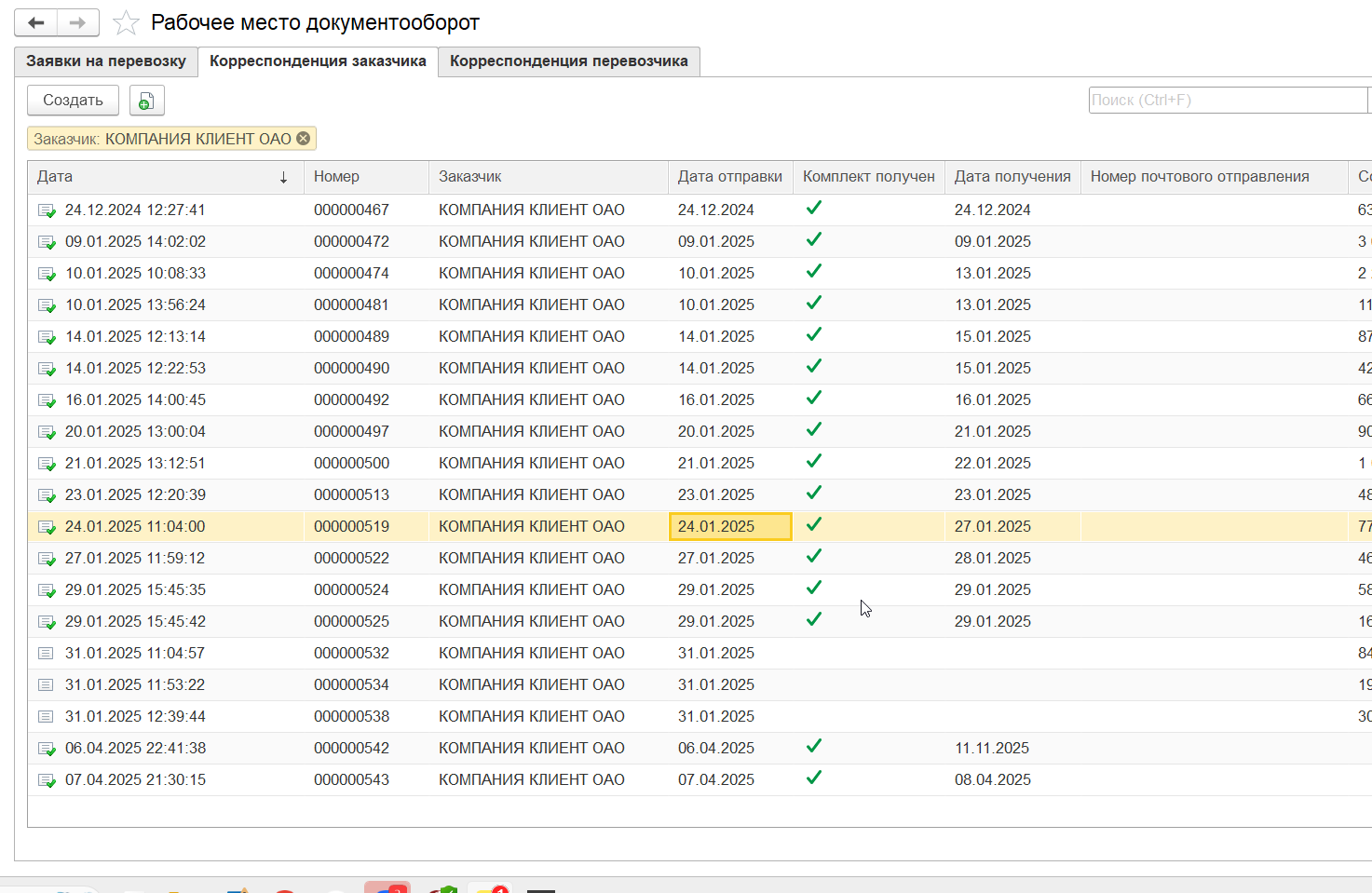Click Комплект получен checkmark in row 000000467
Viewport: 1372px width, 893px height.
[x=814, y=208]
